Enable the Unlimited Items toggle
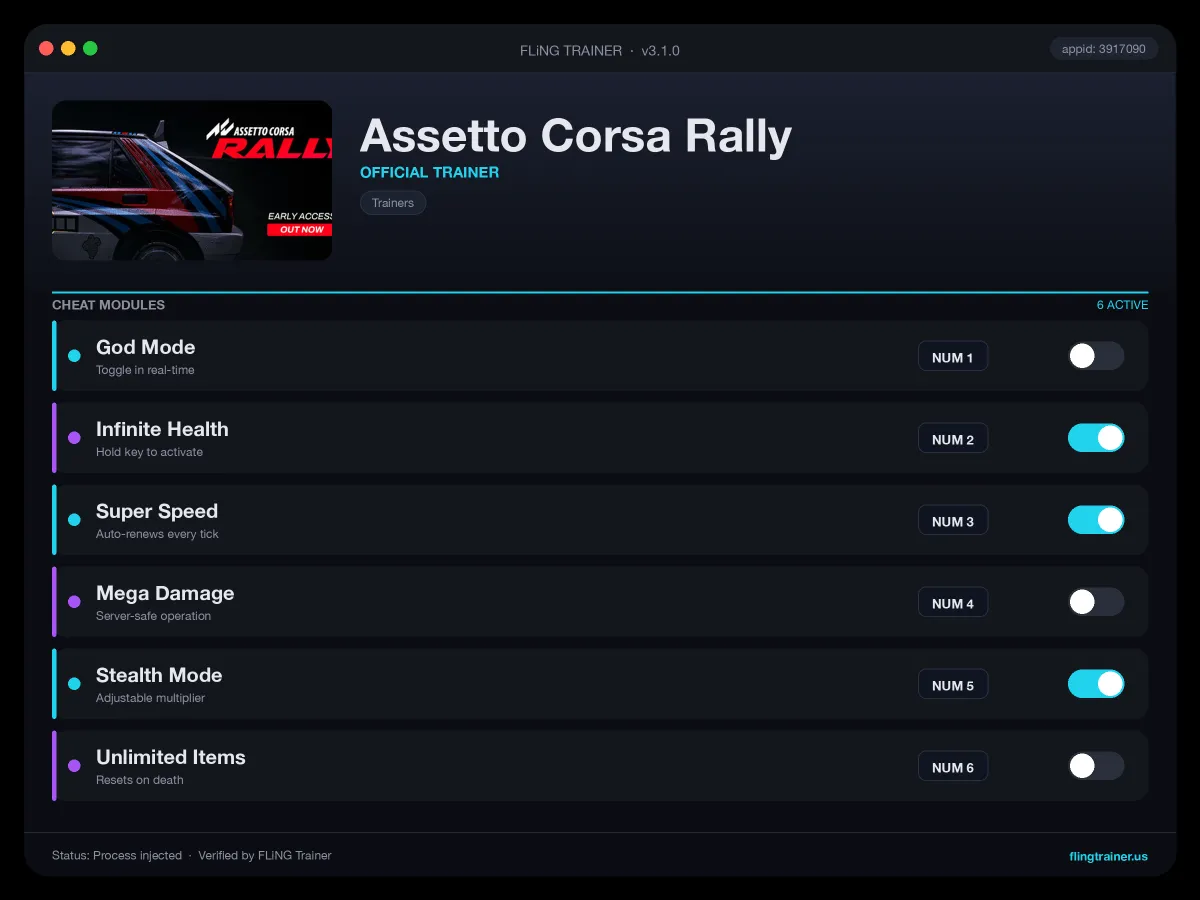1200x900 pixels. tap(1096, 766)
